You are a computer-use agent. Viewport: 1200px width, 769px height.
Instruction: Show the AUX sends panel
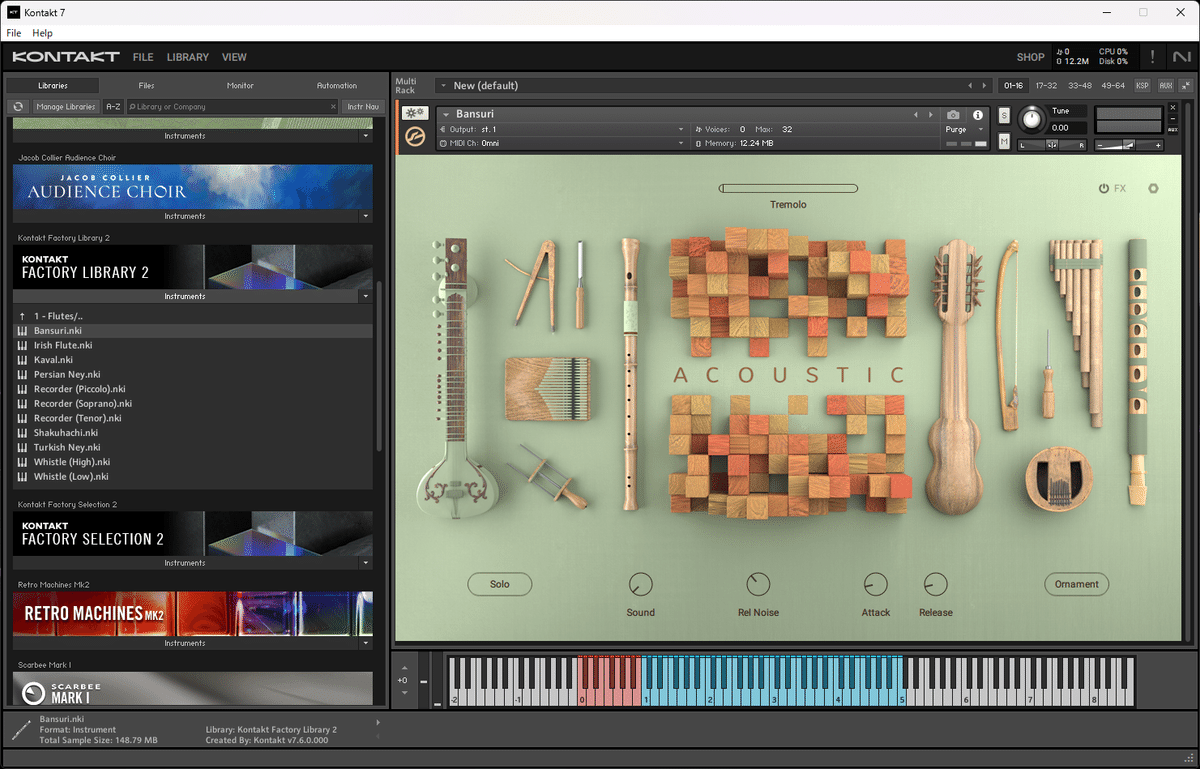1165,86
